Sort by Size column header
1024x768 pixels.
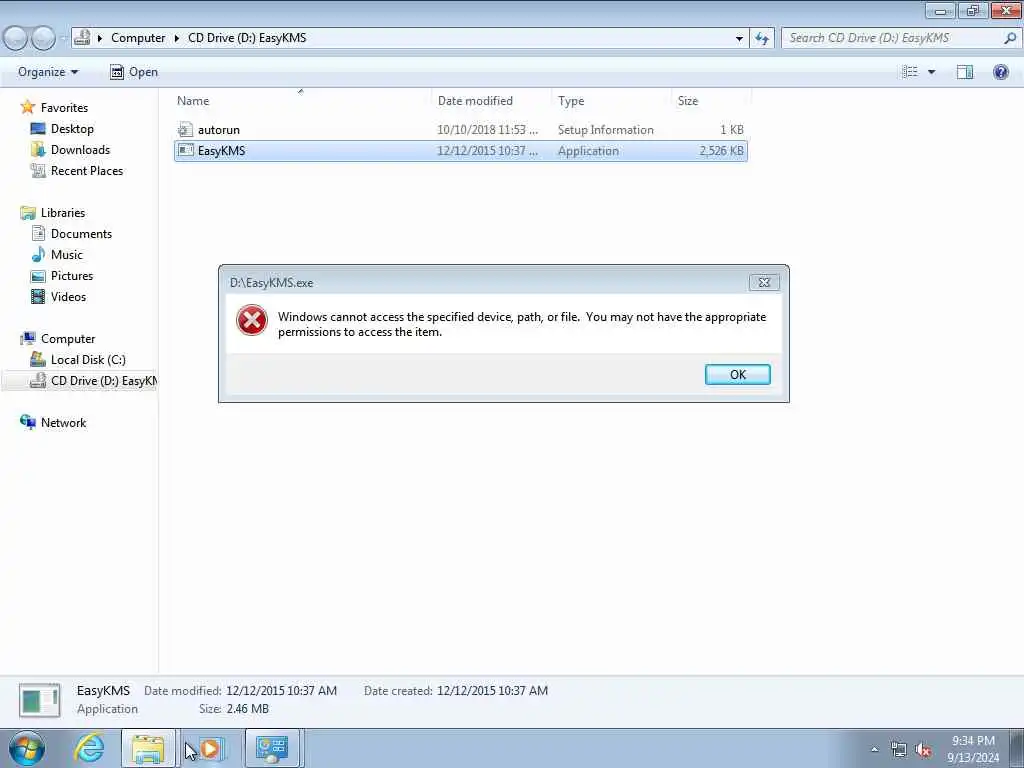pyautogui.click(x=711, y=101)
